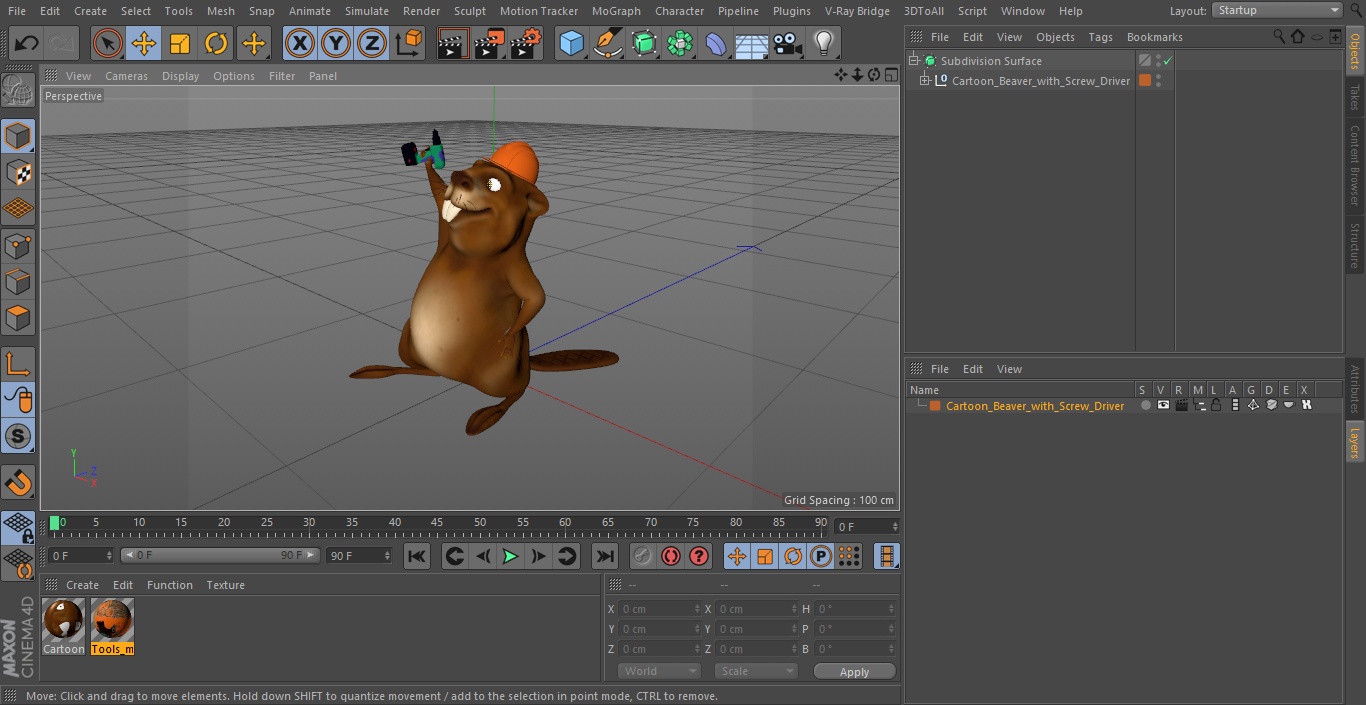This screenshot has height=705, width=1366.
Task: Click beaver object's orange layer swatch
Action: pyautogui.click(x=1145, y=81)
